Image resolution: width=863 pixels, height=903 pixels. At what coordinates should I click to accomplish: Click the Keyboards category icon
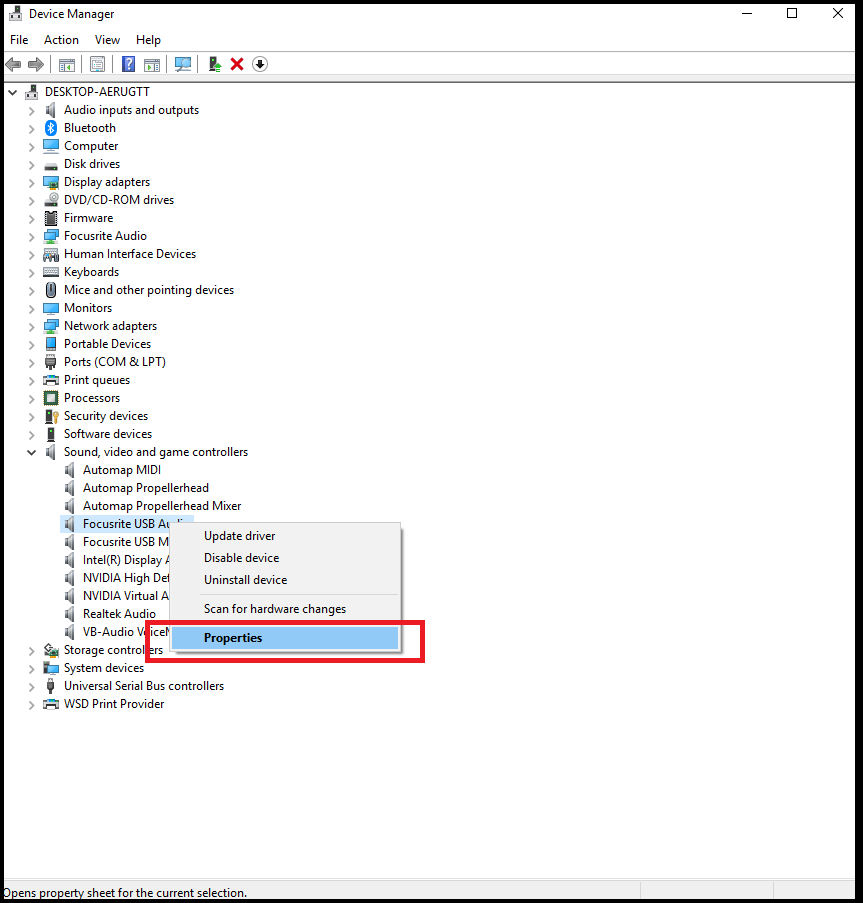click(51, 272)
